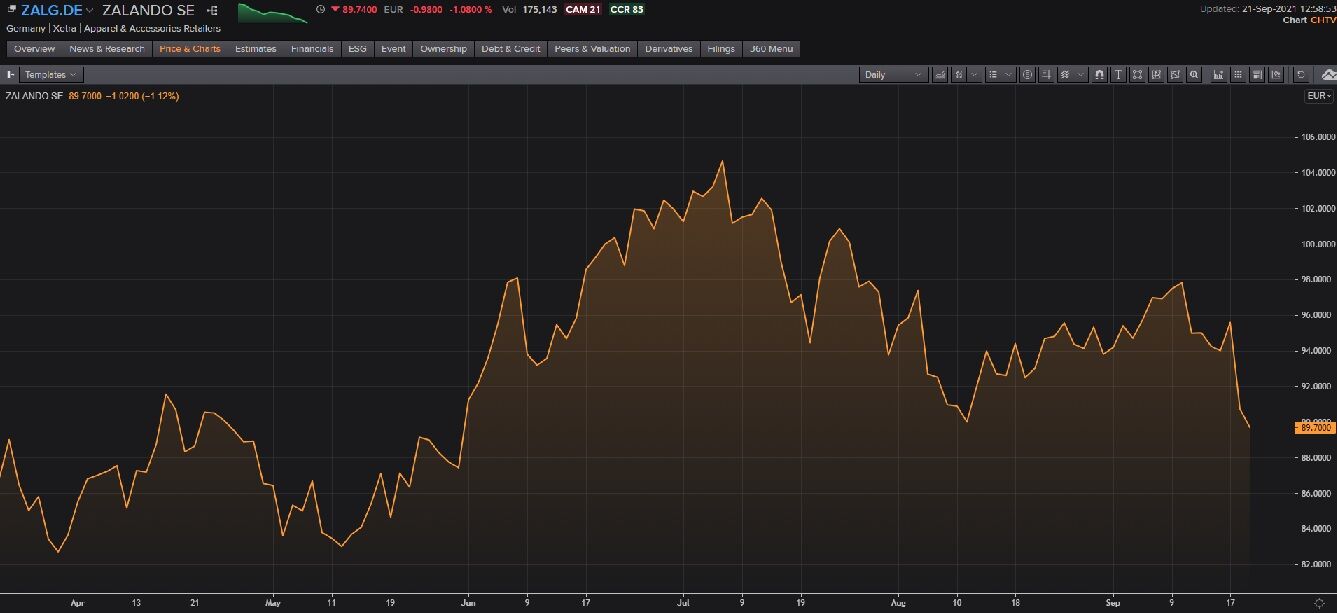Open the Peers & Valuation tab
The height and width of the screenshot is (613, 1337).
[x=592, y=49]
